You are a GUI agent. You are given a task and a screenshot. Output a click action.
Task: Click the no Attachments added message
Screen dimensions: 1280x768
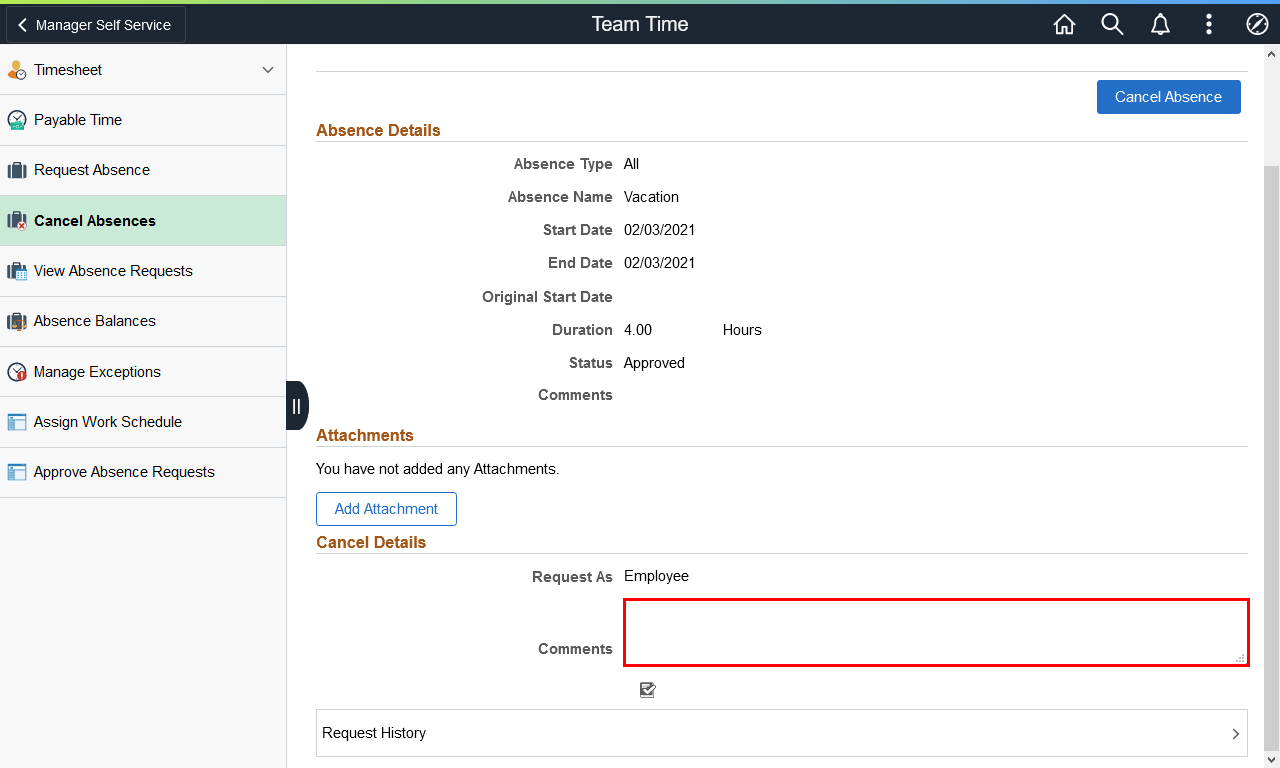[x=437, y=469]
